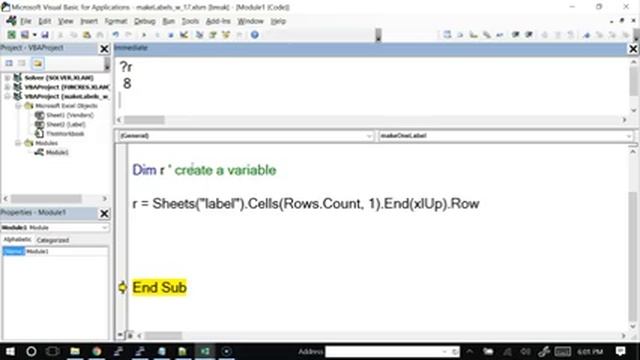Click the Insert UserForm toolbar icon
Viewport: 640px width, 360px height.
pos(24,35)
